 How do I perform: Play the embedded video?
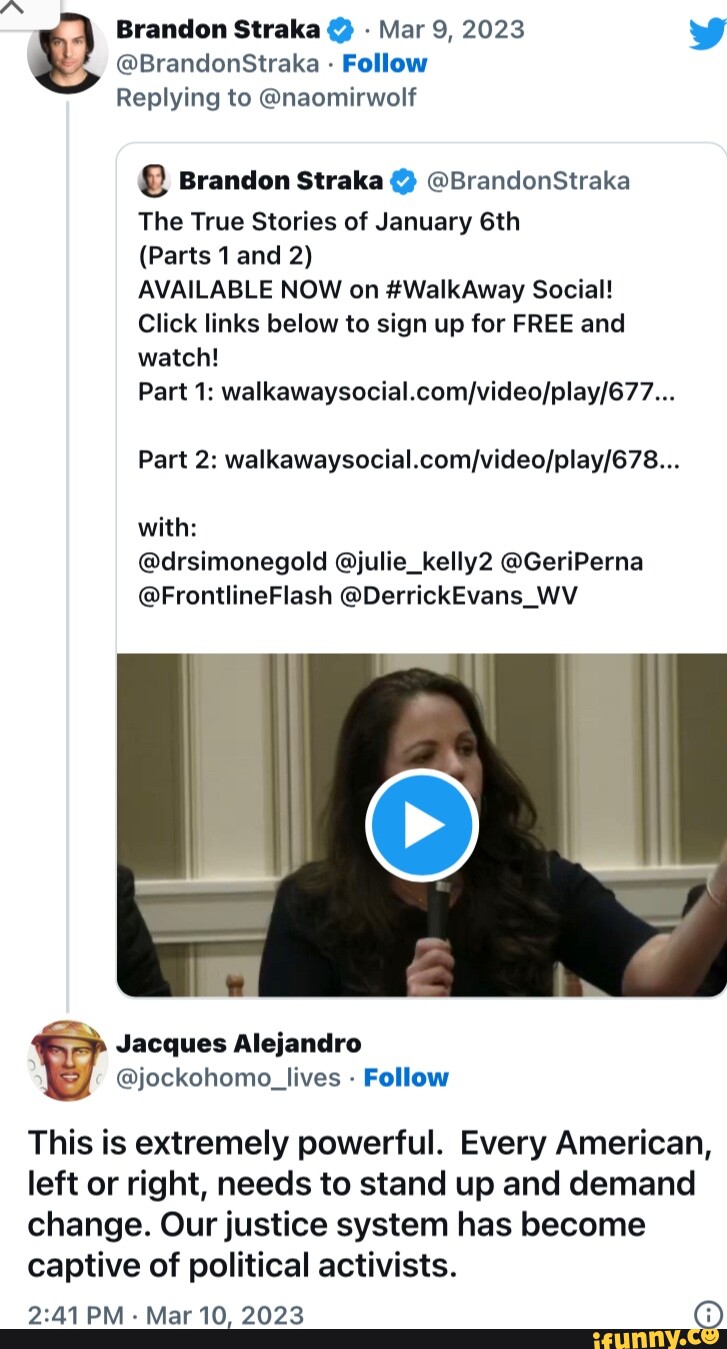[422, 826]
